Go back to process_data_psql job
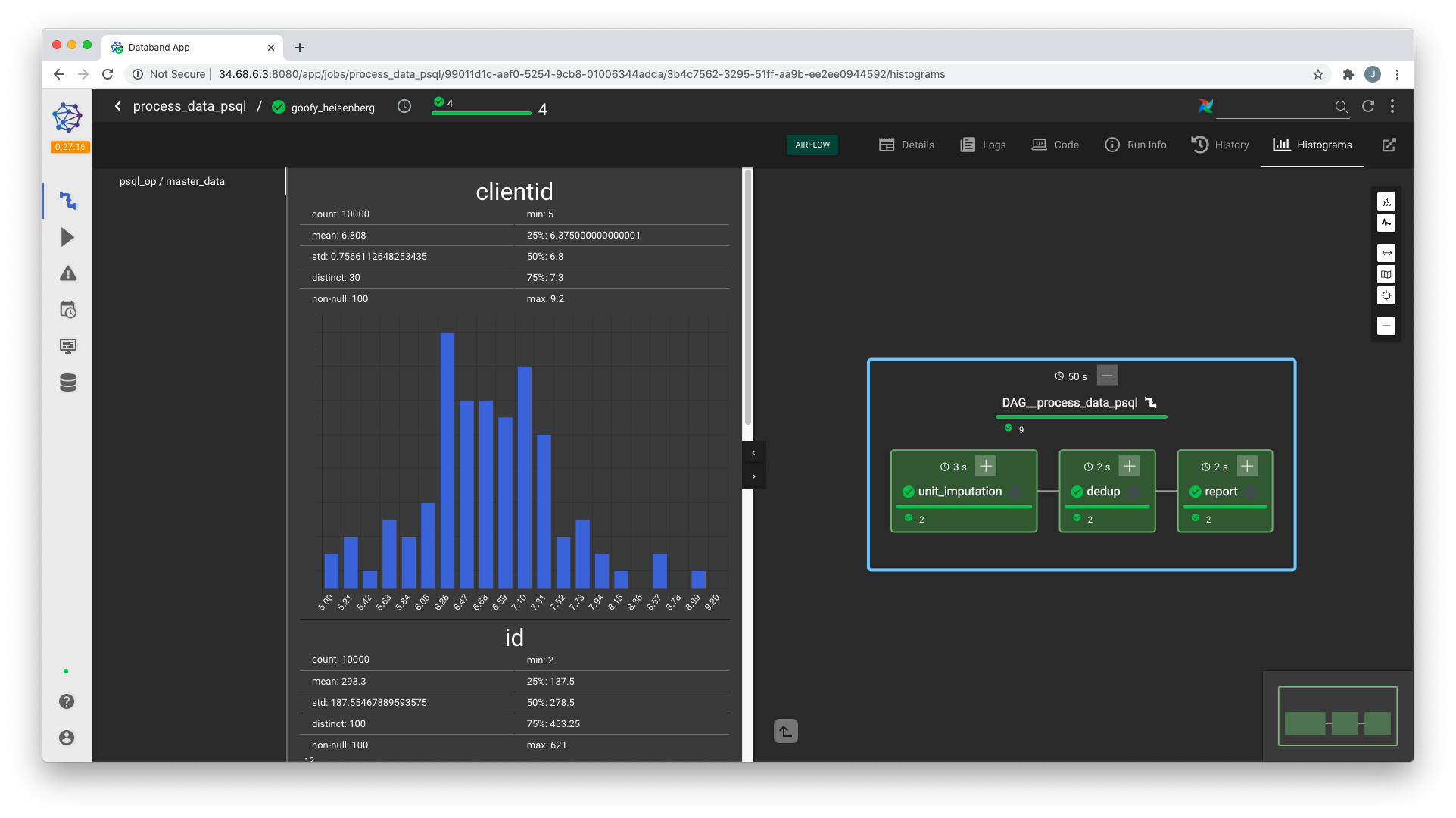Viewport: 1456px width, 818px height. [x=118, y=107]
